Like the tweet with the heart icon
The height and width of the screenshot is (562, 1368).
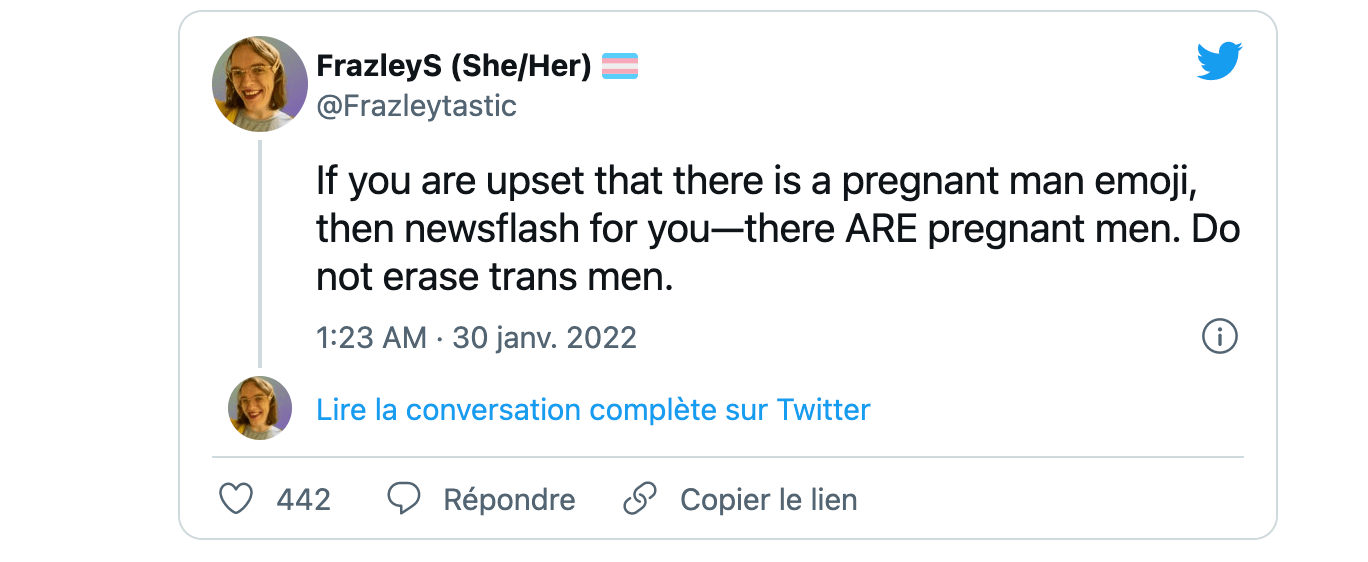click(236, 499)
